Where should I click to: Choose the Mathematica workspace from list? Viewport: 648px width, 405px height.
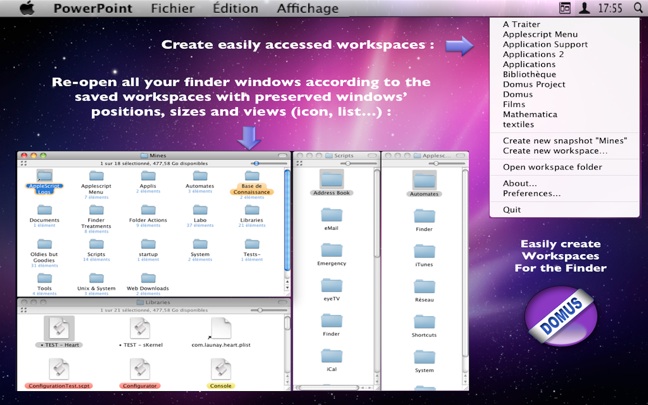pyautogui.click(x=532, y=115)
